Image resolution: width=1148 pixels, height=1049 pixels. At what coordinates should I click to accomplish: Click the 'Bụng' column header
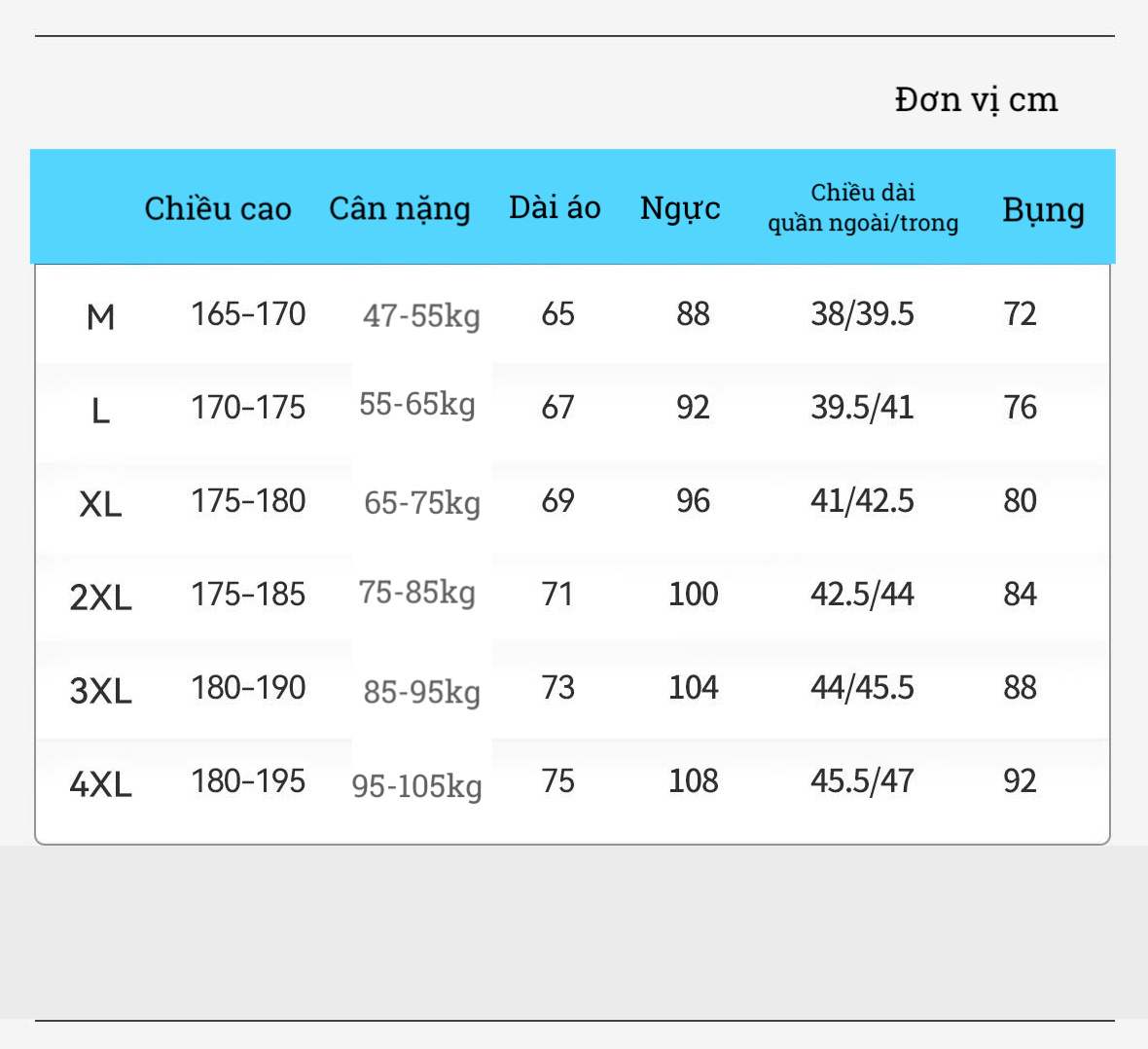point(1043,209)
